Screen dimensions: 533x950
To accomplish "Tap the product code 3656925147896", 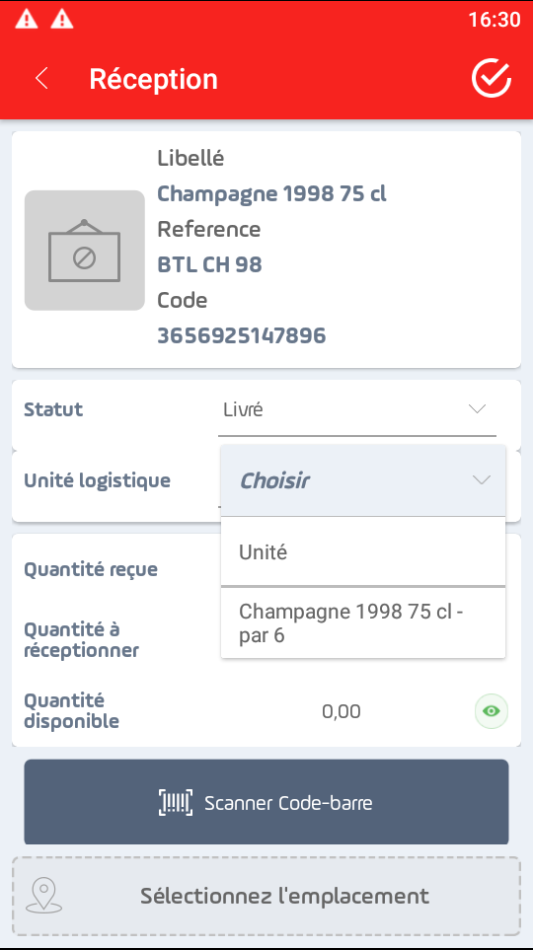I will (x=242, y=335).
